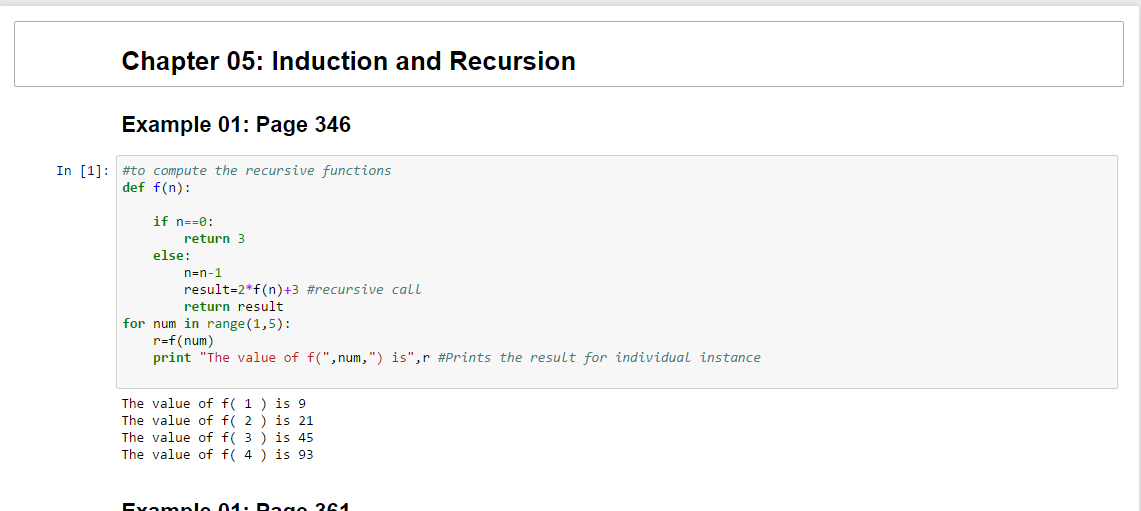
Task: Click the 'if n==0:' code line
Action: 183,222
